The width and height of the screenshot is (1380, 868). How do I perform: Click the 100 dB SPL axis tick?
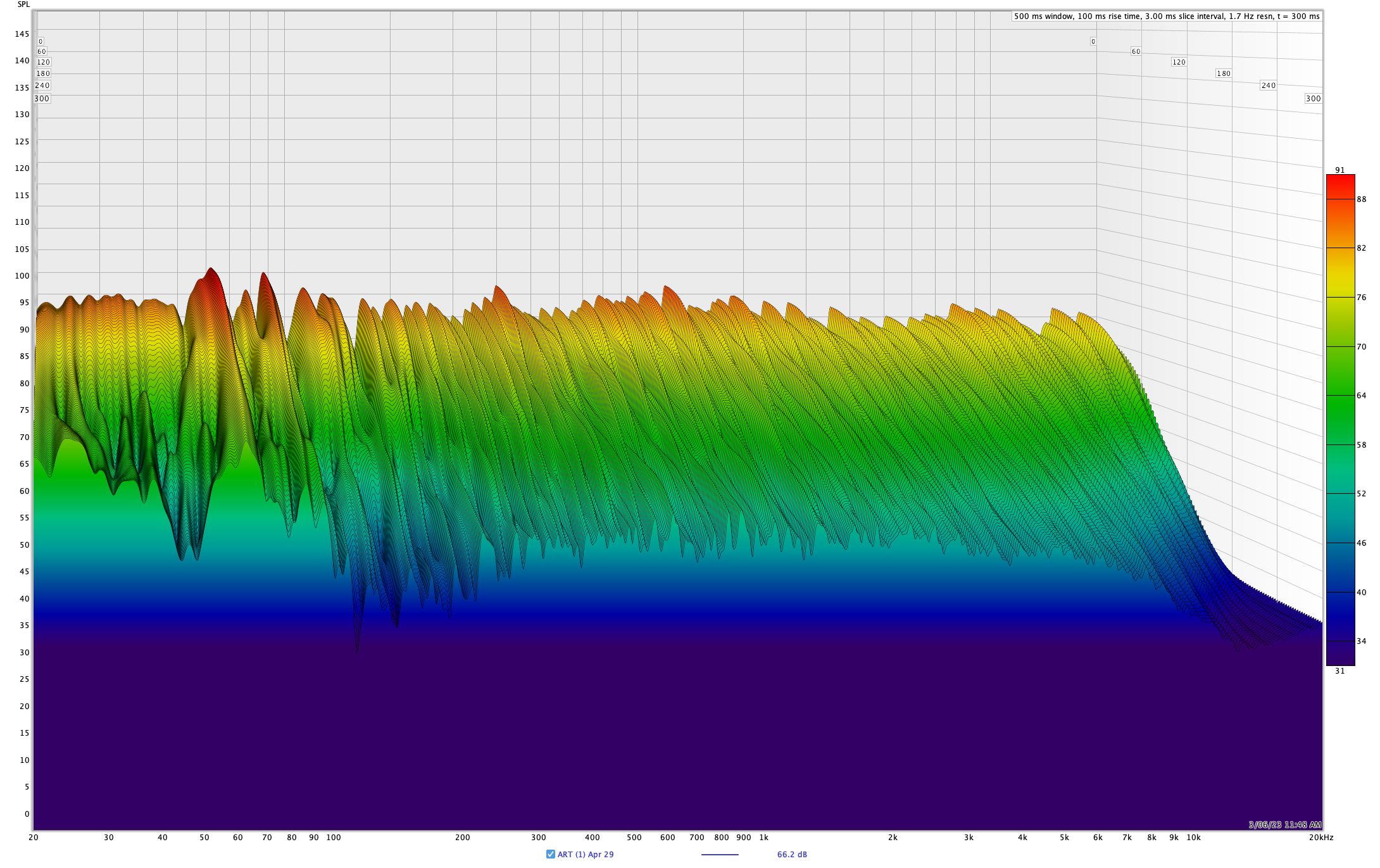pyautogui.click(x=22, y=275)
